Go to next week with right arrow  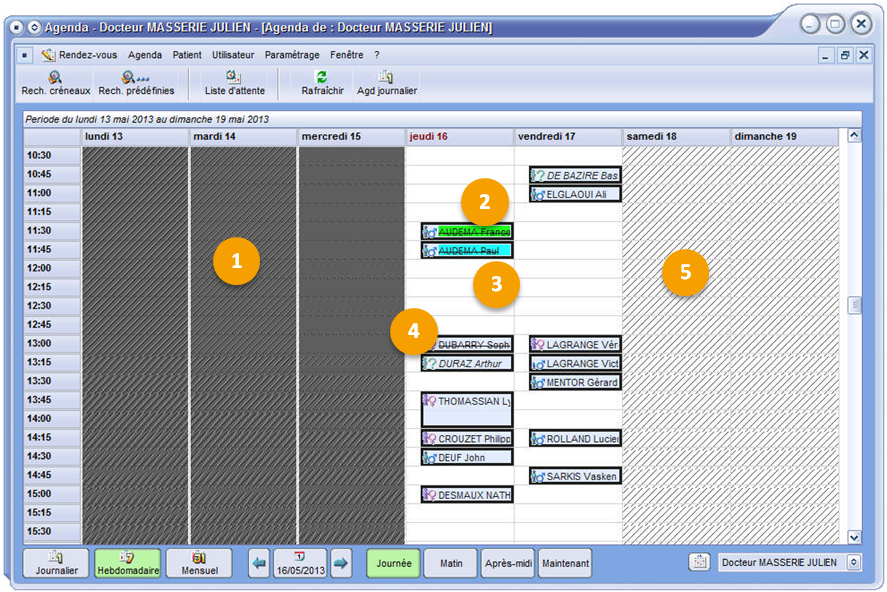pos(341,563)
